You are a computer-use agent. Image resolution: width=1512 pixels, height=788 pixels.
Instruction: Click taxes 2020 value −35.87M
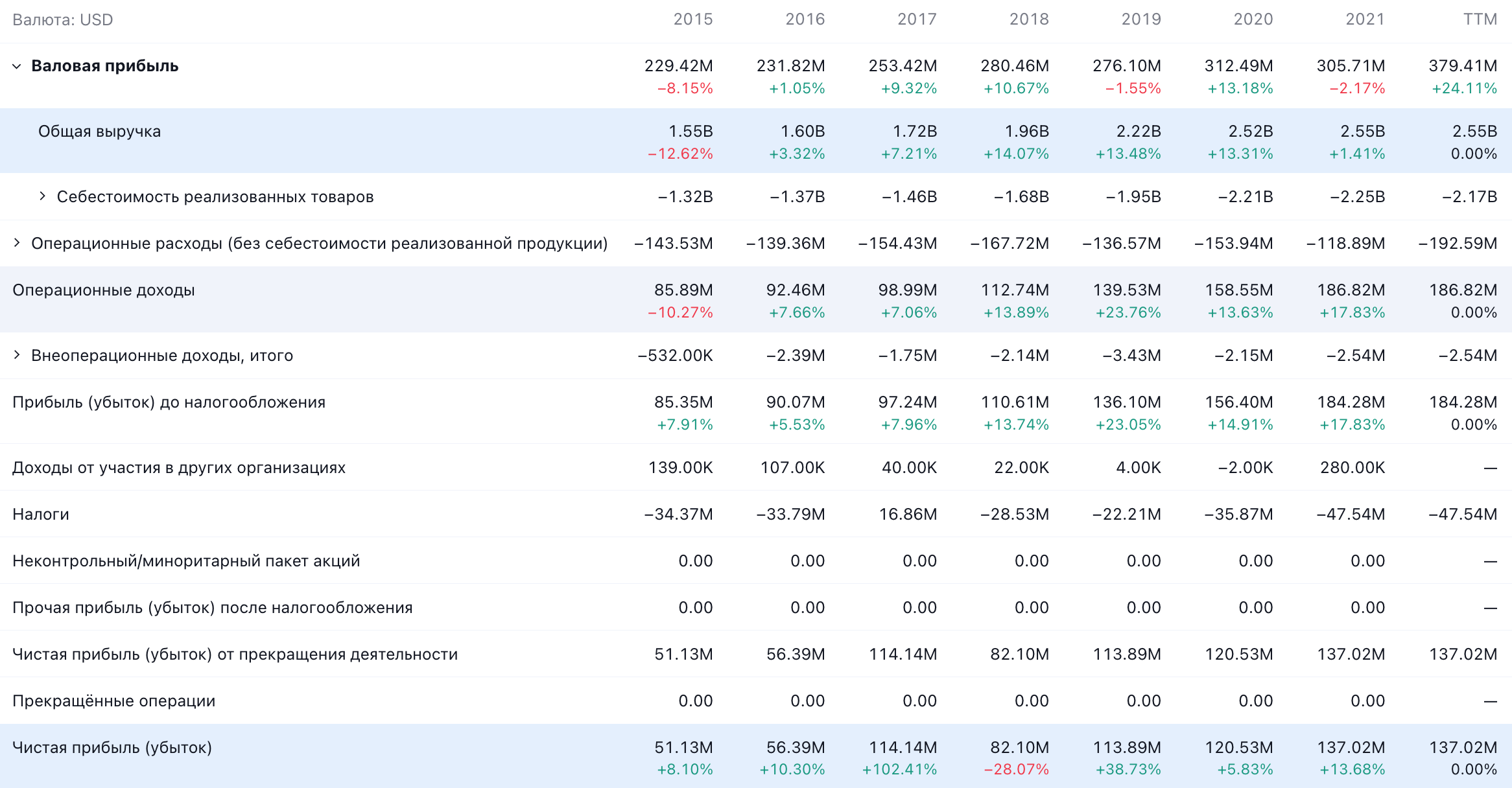[x=1238, y=515]
